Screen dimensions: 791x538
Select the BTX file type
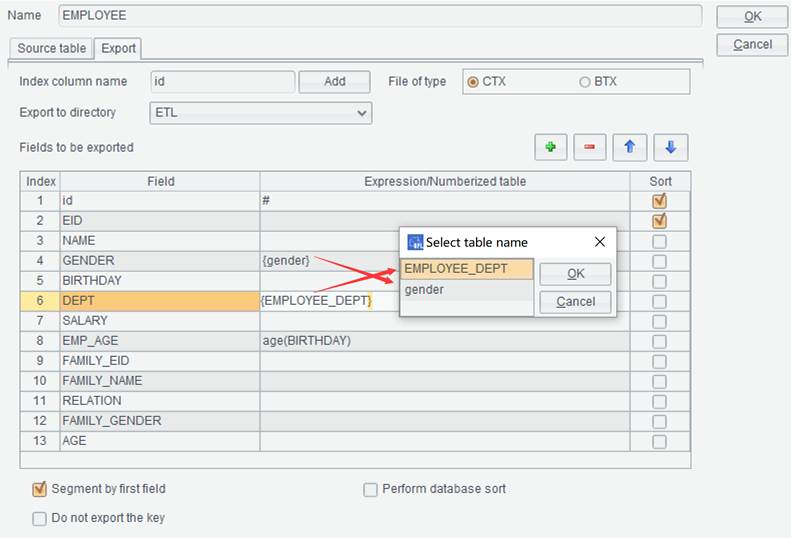584,82
